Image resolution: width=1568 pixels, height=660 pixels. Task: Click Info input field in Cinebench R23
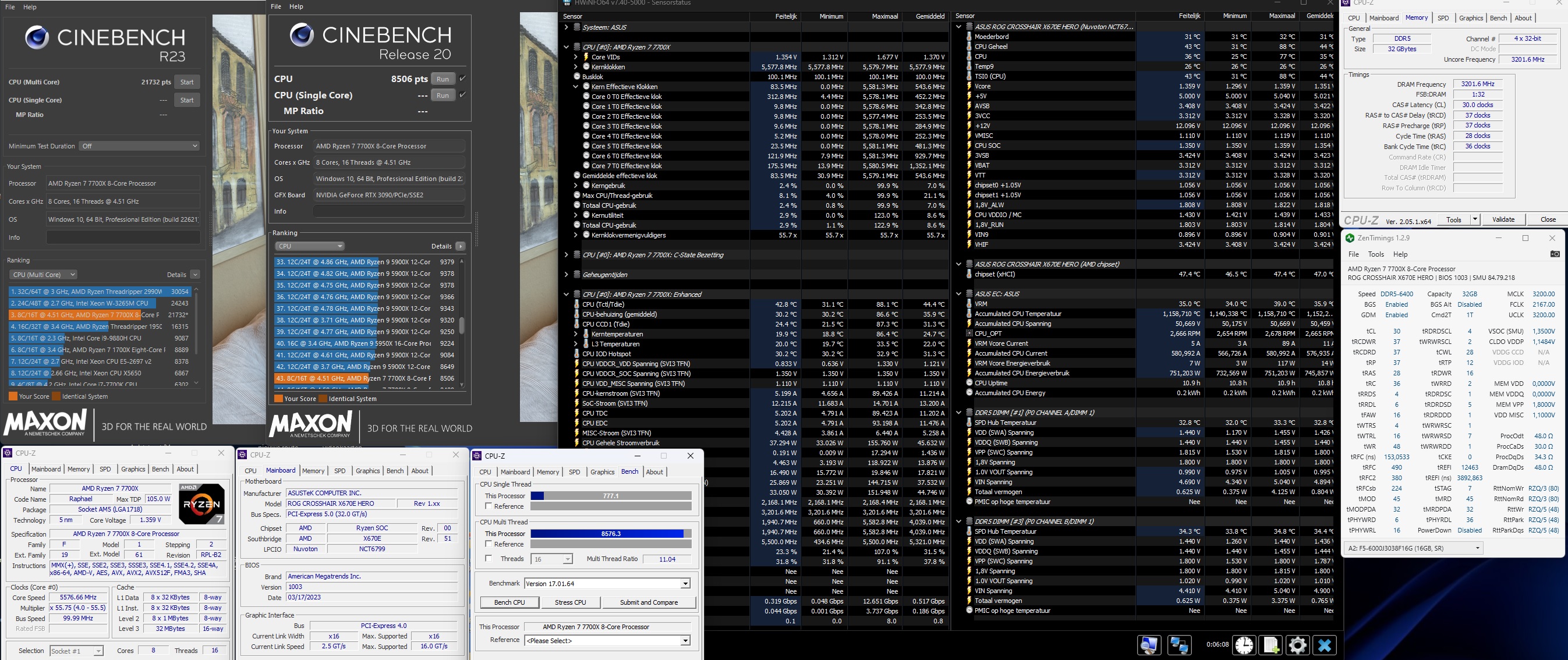[x=123, y=237]
